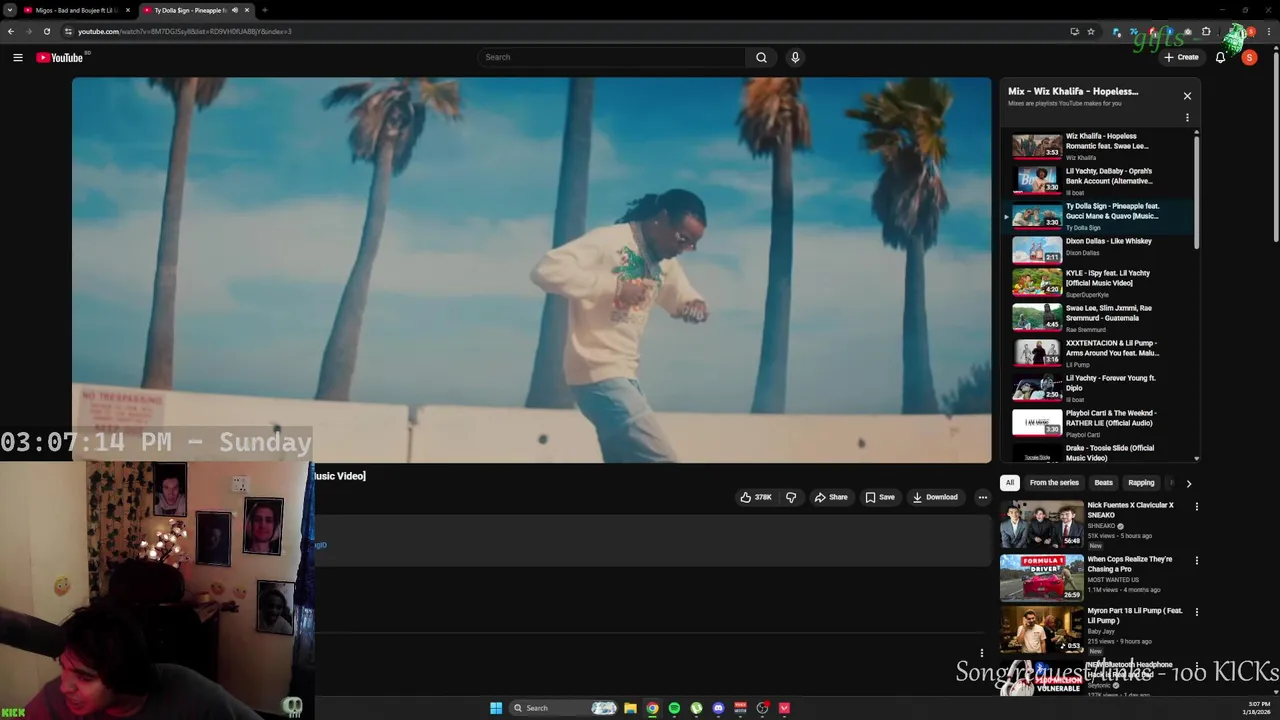Viewport: 1280px width, 720px height.
Task: Play Playboi Carti RATHER LIE from mix
Action: (1098, 423)
